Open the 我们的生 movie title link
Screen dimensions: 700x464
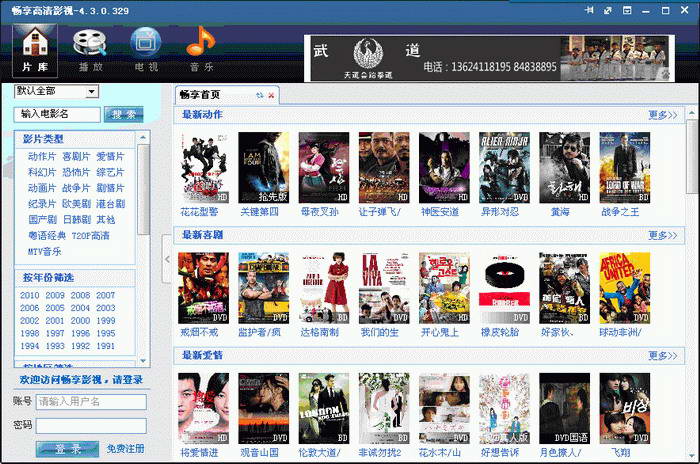(379, 332)
